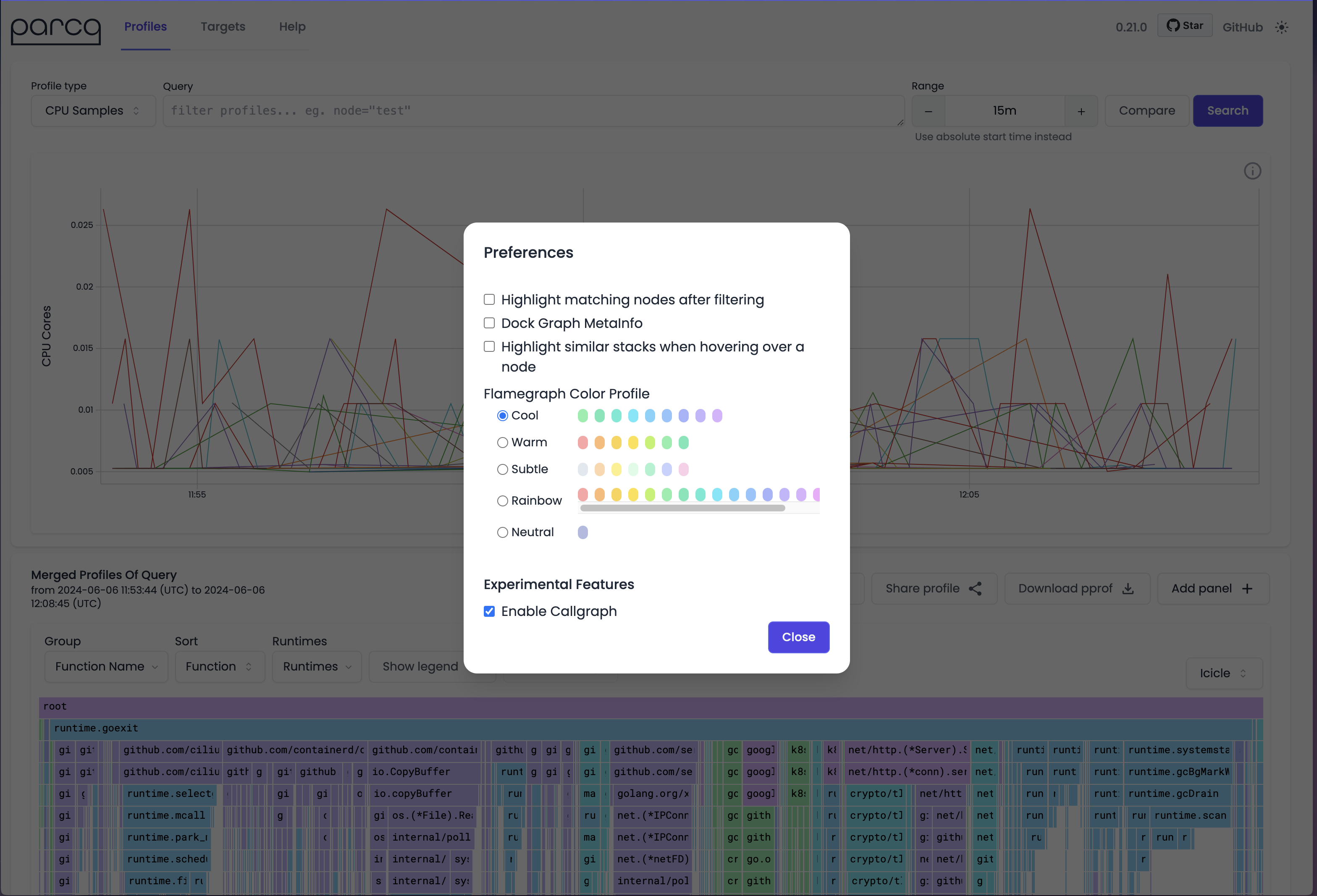Click the Add panel button
The width and height of the screenshot is (1317, 896).
tap(1213, 588)
